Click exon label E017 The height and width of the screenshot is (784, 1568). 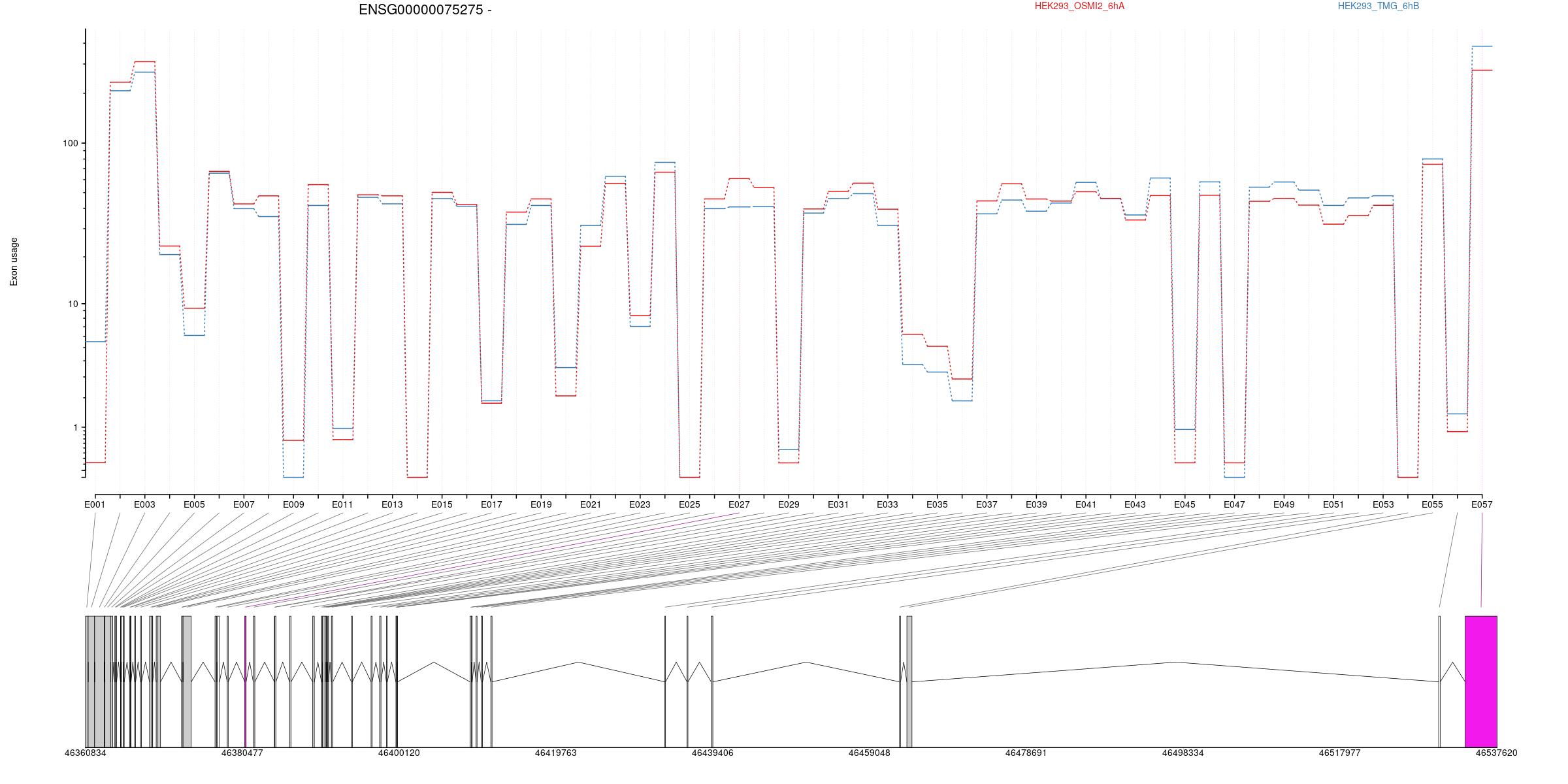pyautogui.click(x=491, y=504)
